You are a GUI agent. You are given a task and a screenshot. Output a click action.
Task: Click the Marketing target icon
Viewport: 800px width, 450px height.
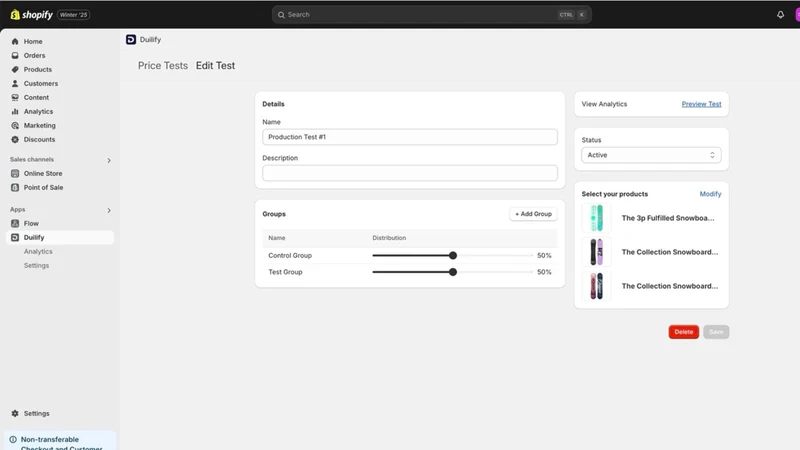15,126
